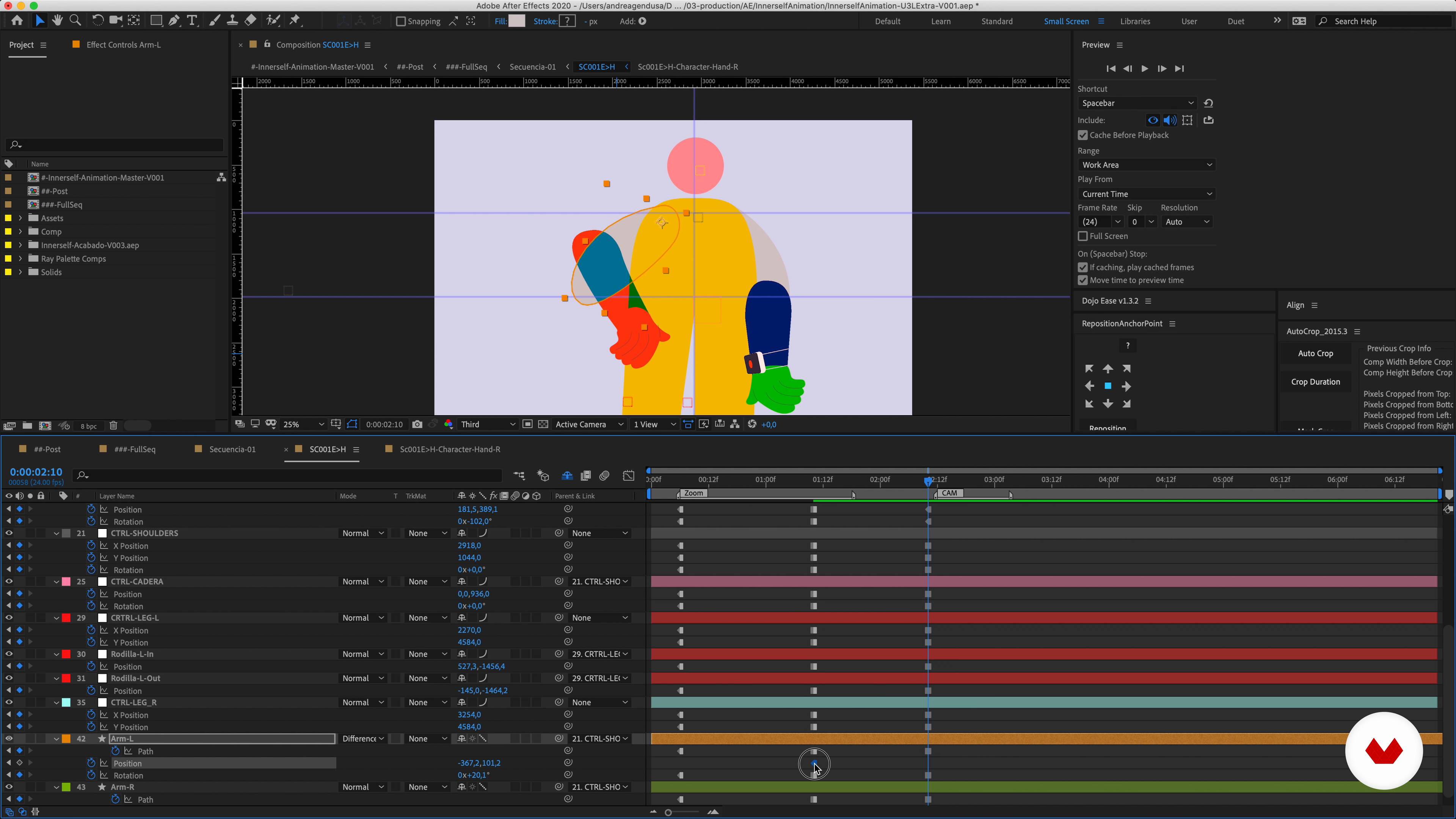The width and height of the screenshot is (1456, 819).
Task: Select the Selection (arrow) tool
Action: click(39, 21)
